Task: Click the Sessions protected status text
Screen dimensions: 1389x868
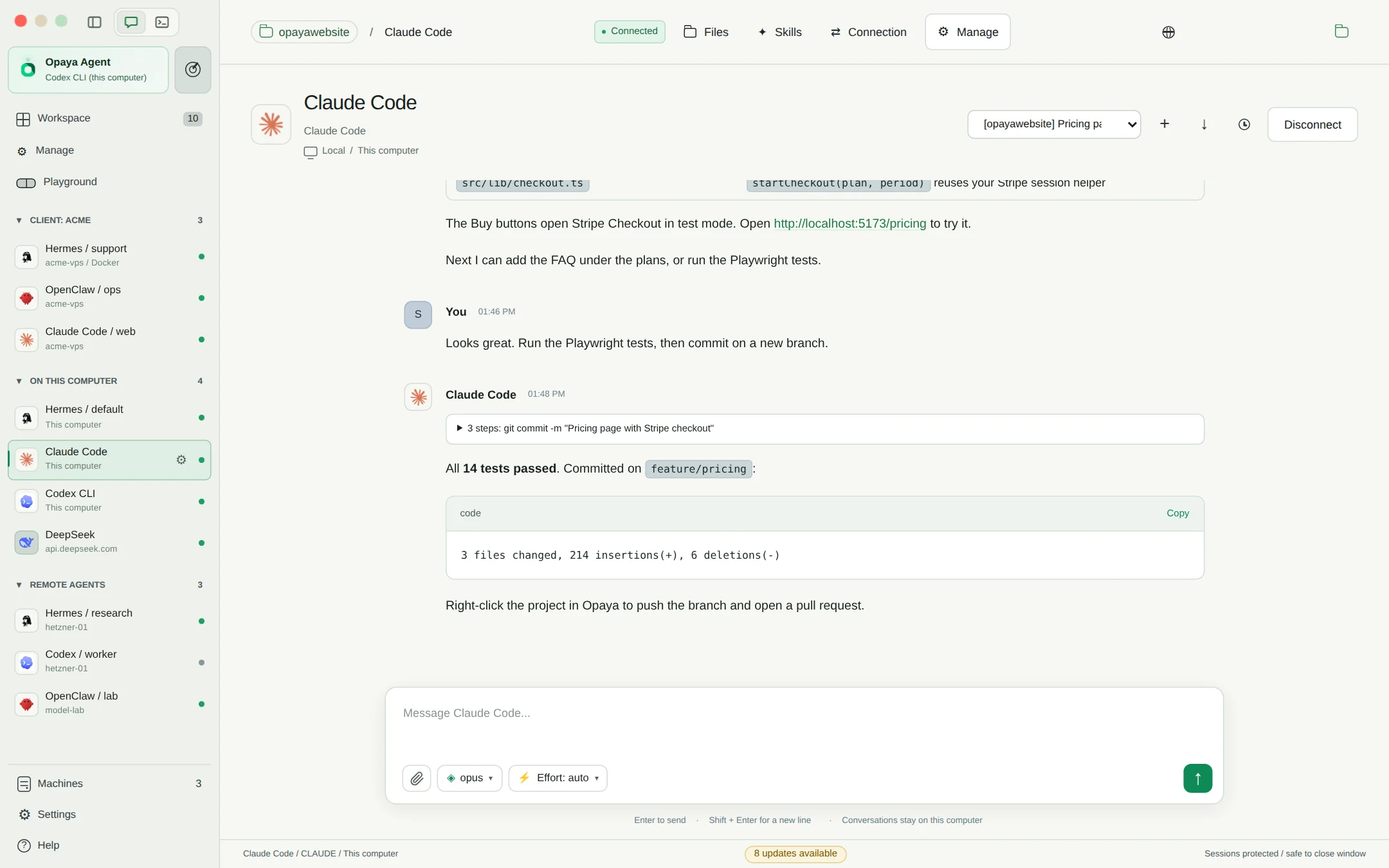Action: tap(1285, 854)
